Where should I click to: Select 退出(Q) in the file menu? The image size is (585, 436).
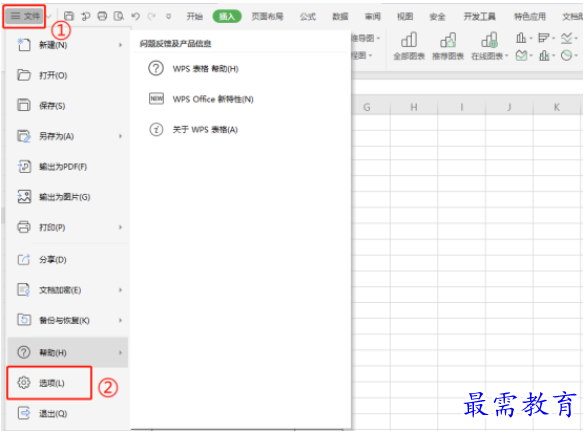pyautogui.click(x=68, y=413)
